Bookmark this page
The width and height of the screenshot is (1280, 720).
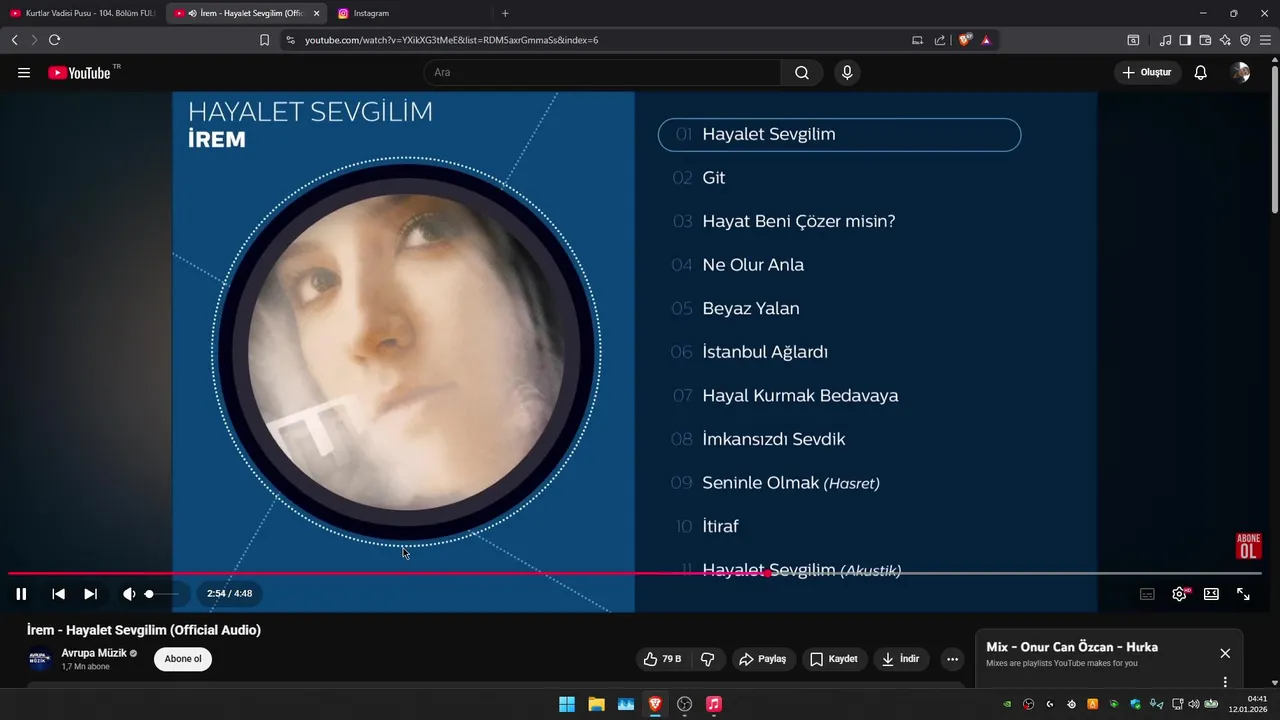pyautogui.click(x=264, y=40)
